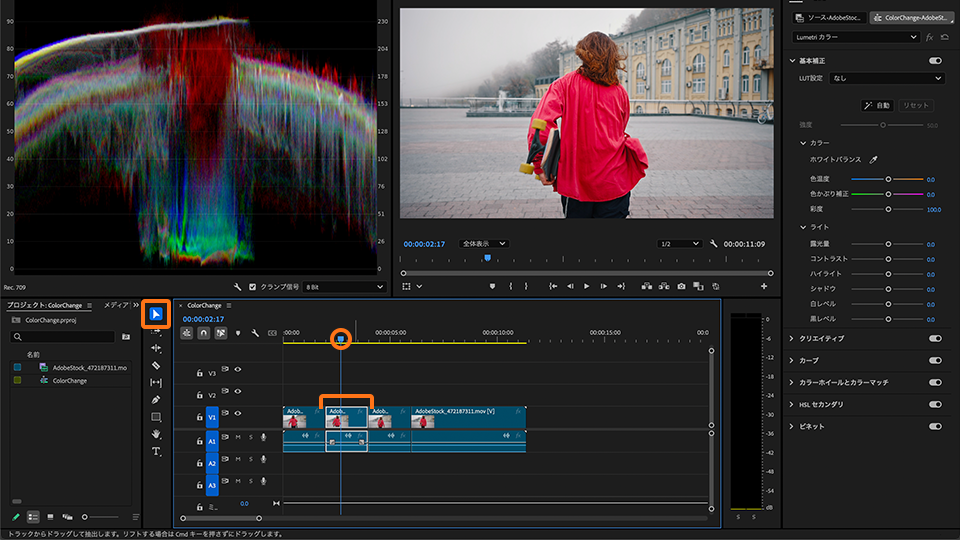
Task: Select the Hand tool
Action: click(x=156, y=434)
